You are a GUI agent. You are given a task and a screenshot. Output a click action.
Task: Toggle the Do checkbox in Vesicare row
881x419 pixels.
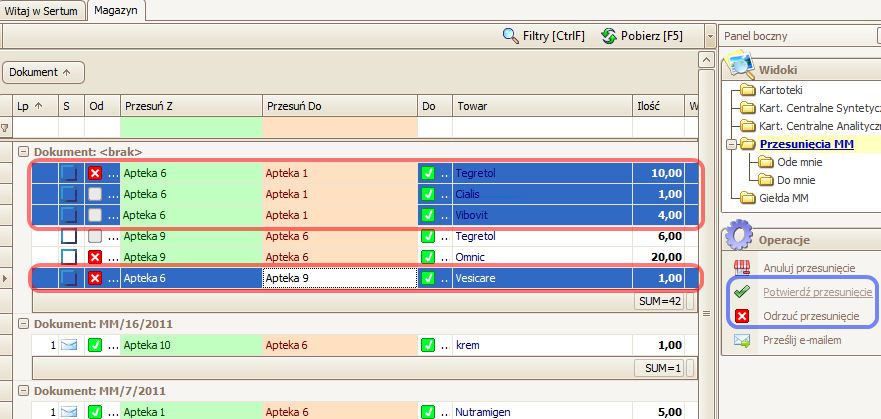(428, 279)
